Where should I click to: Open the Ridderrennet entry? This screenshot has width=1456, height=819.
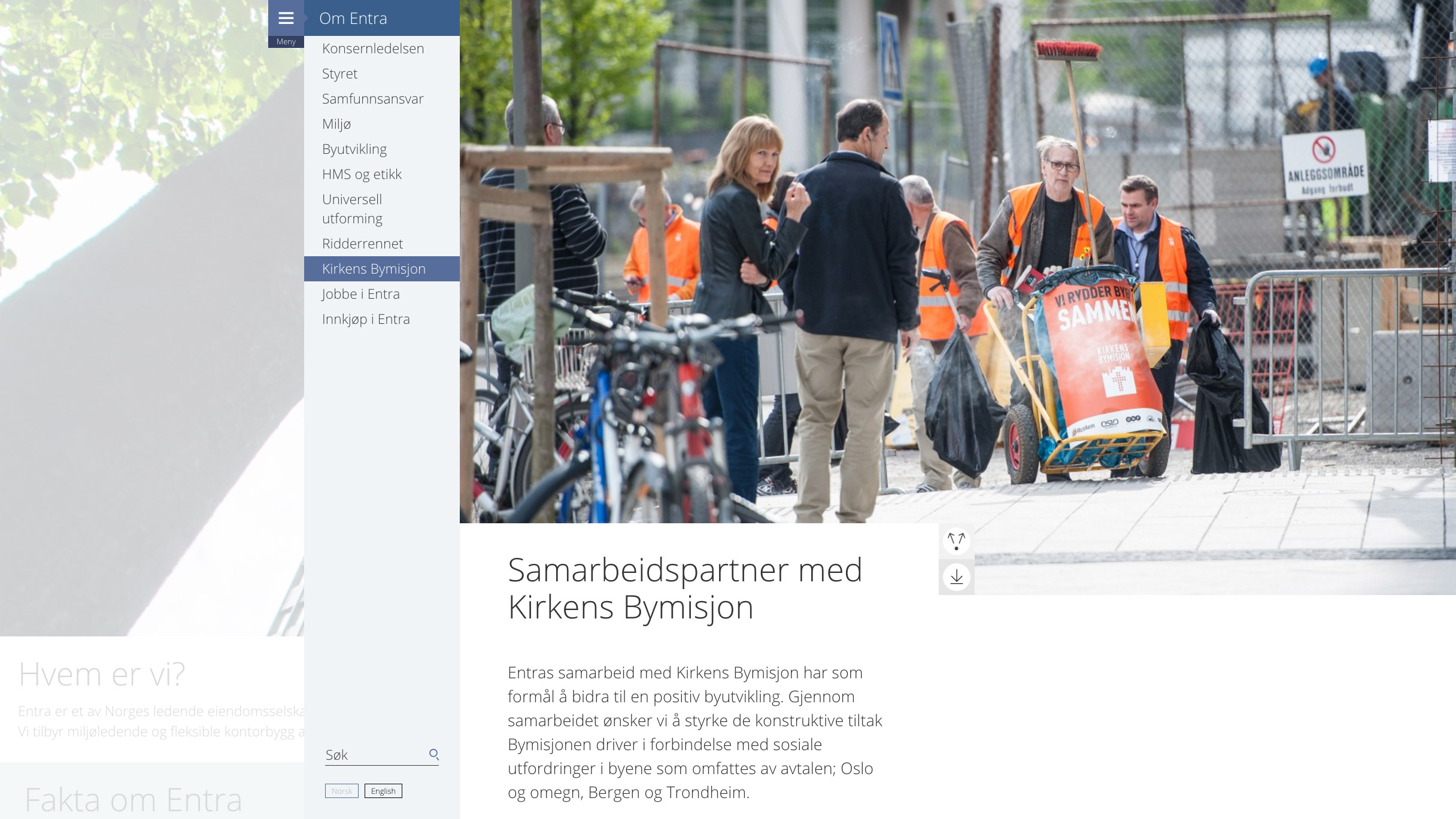tap(382, 244)
